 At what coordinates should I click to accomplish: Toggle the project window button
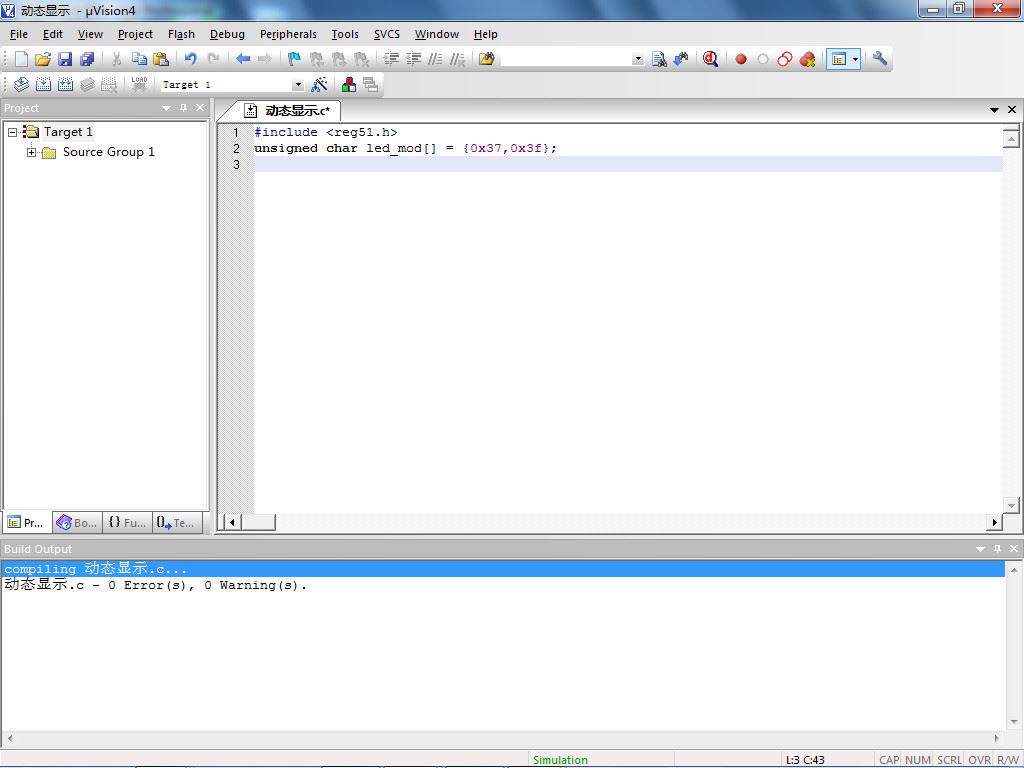pos(839,59)
